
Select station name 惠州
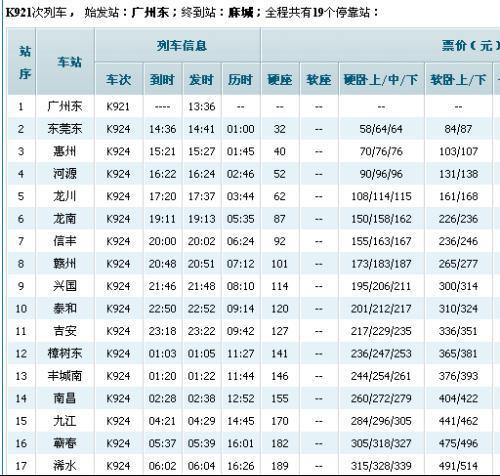pyautogui.click(x=65, y=151)
